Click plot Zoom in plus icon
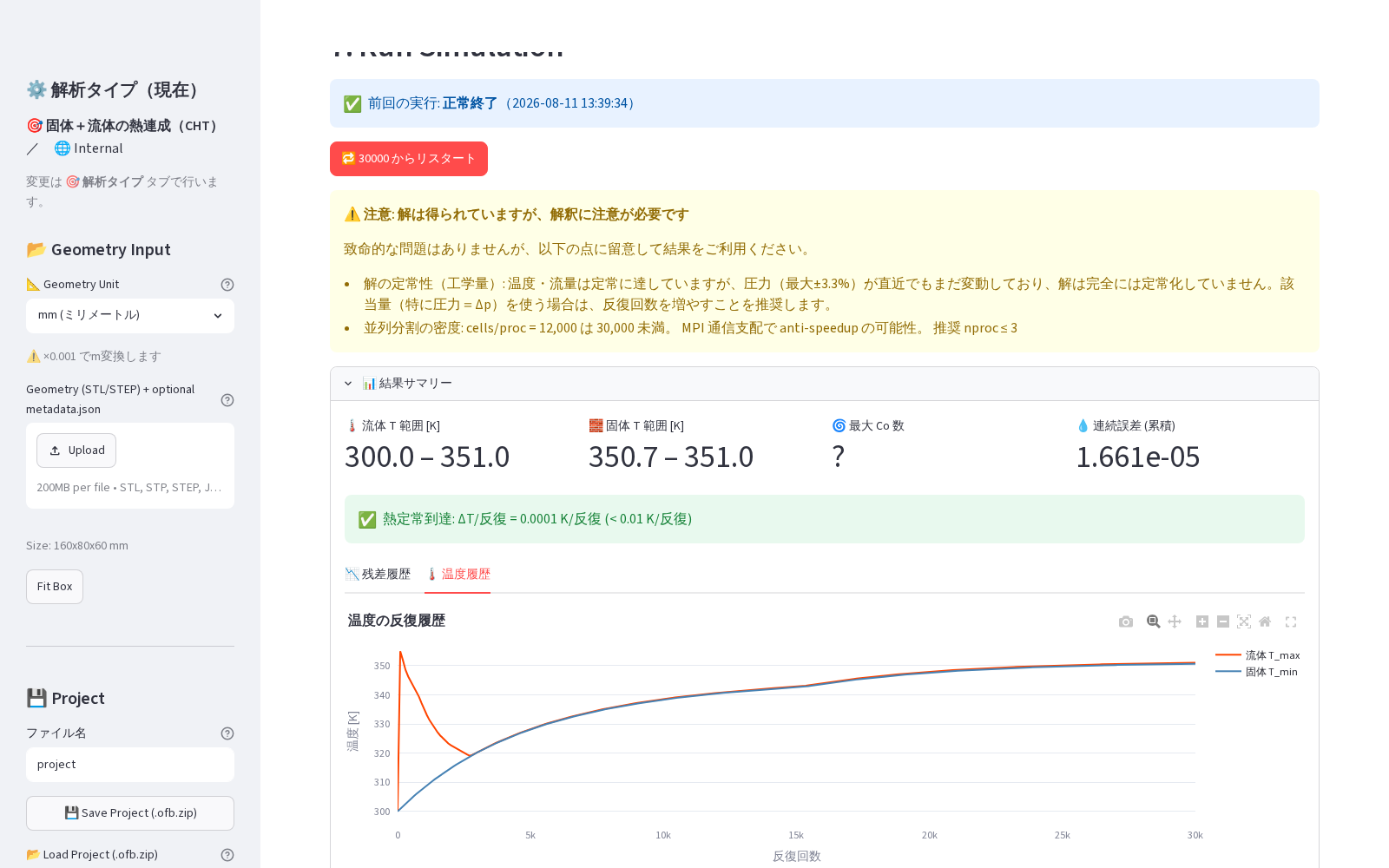Screen dimensions: 1389x868 coord(1202,621)
